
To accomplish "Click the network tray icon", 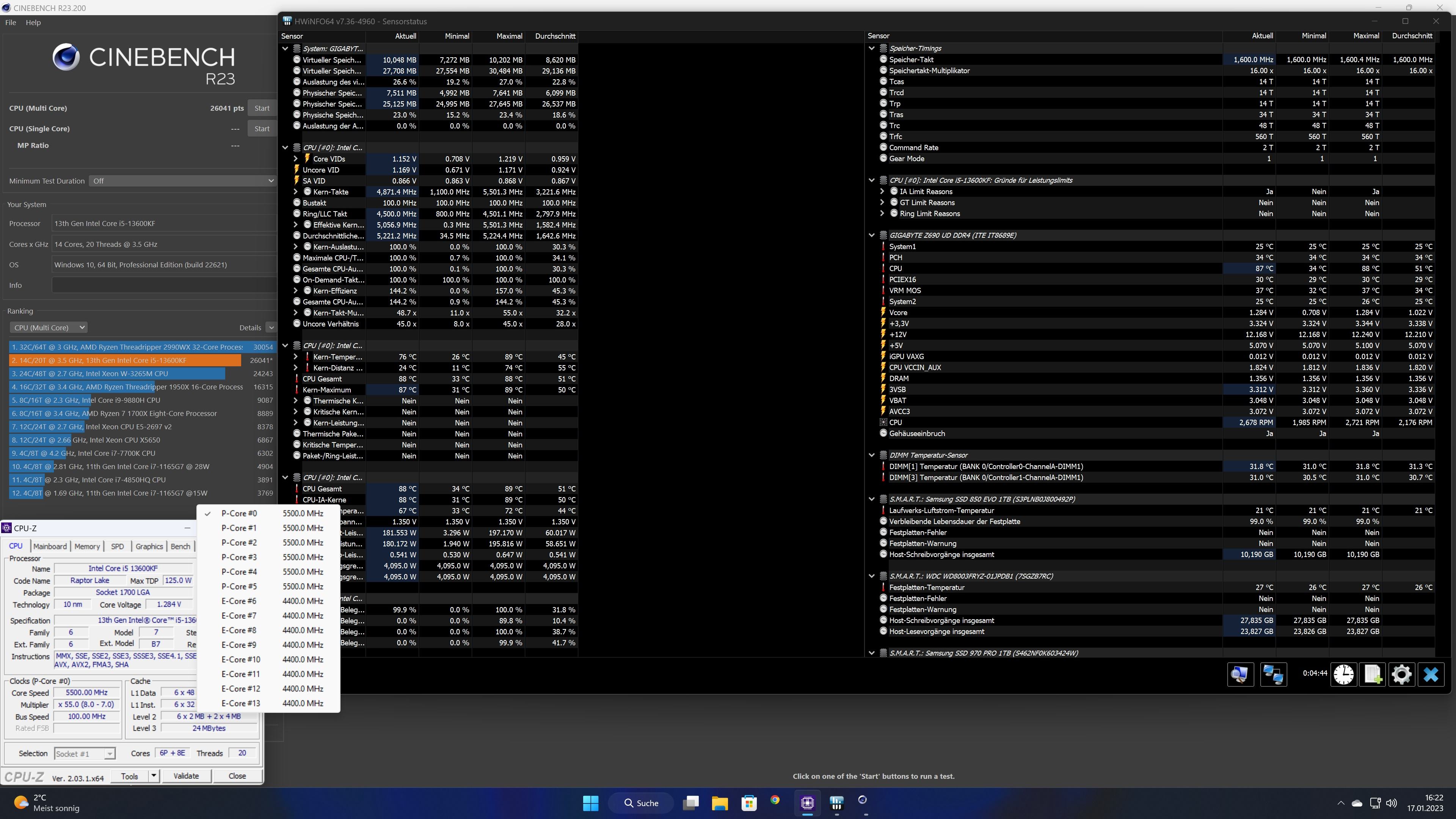I will click(x=1375, y=803).
